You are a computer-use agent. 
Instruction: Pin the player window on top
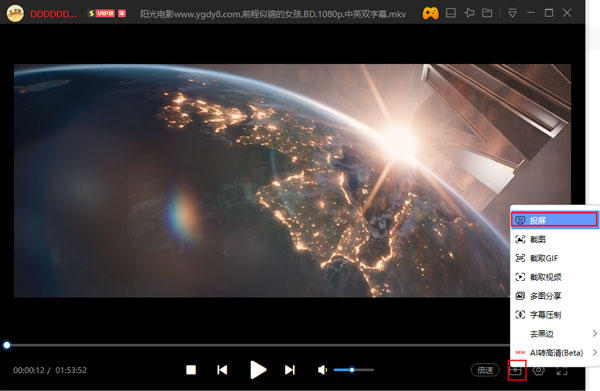469,13
